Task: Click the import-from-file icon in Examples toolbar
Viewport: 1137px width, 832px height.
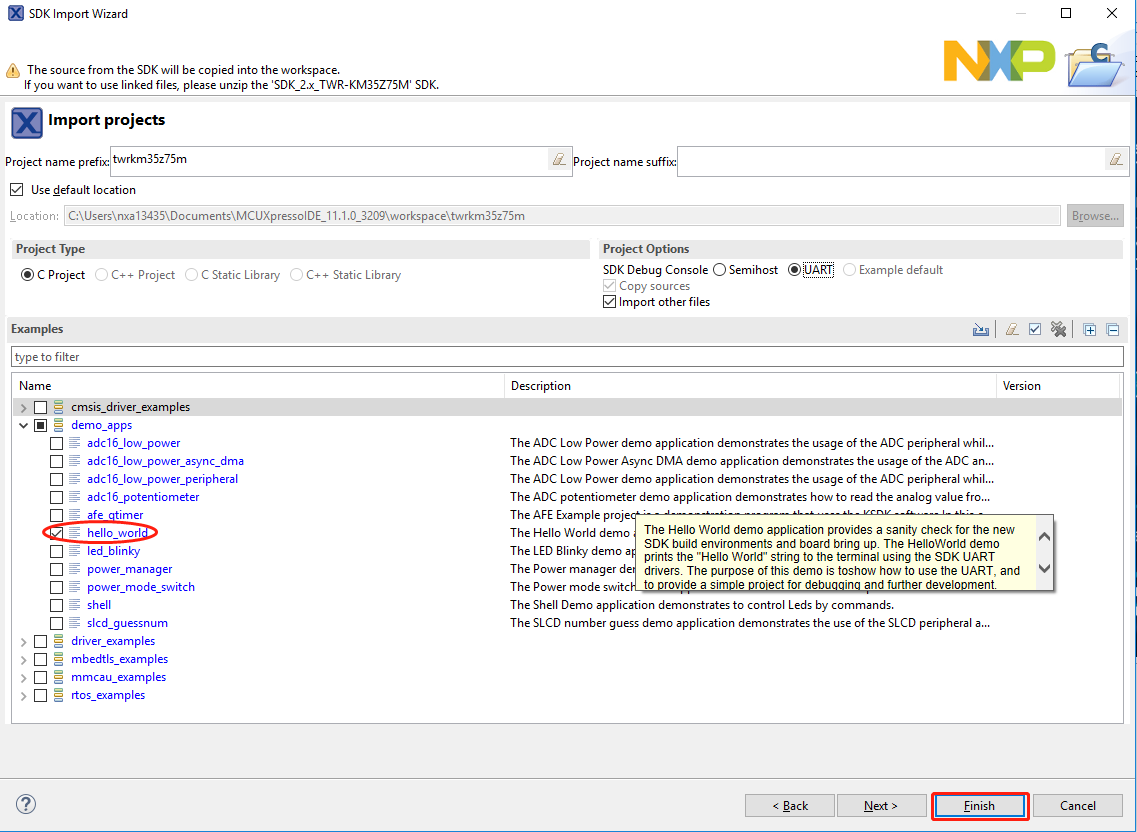Action: (981, 330)
